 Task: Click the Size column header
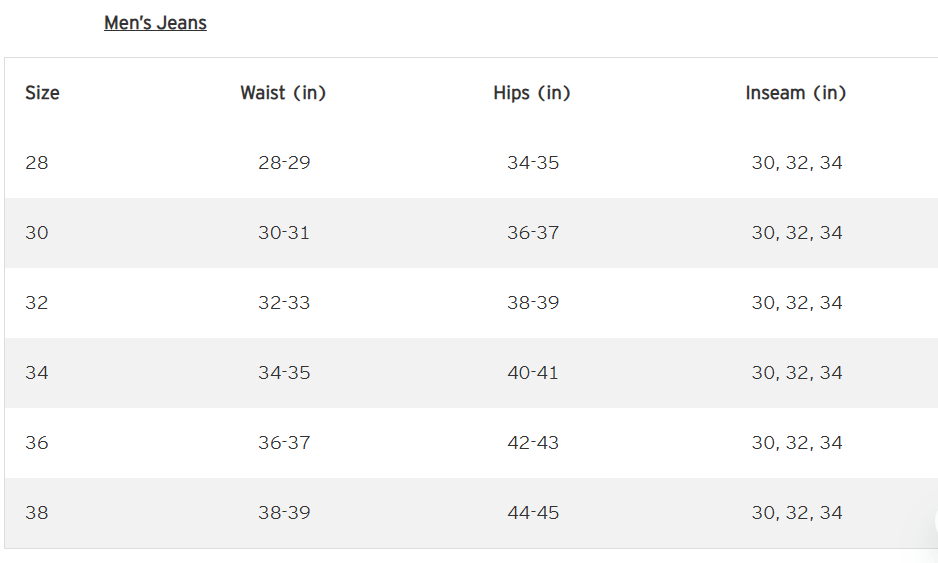(42, 93)
